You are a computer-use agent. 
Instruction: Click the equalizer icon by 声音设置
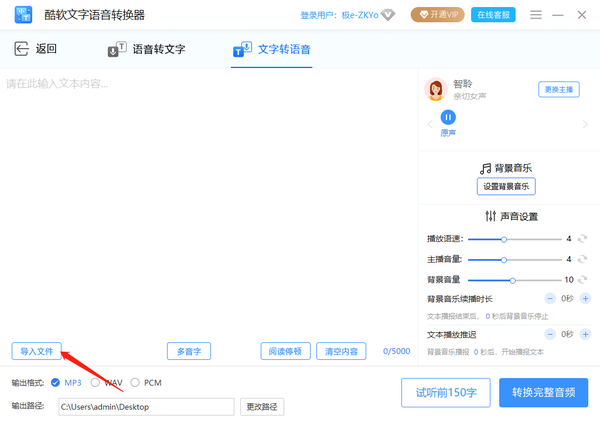click(491, 216)
